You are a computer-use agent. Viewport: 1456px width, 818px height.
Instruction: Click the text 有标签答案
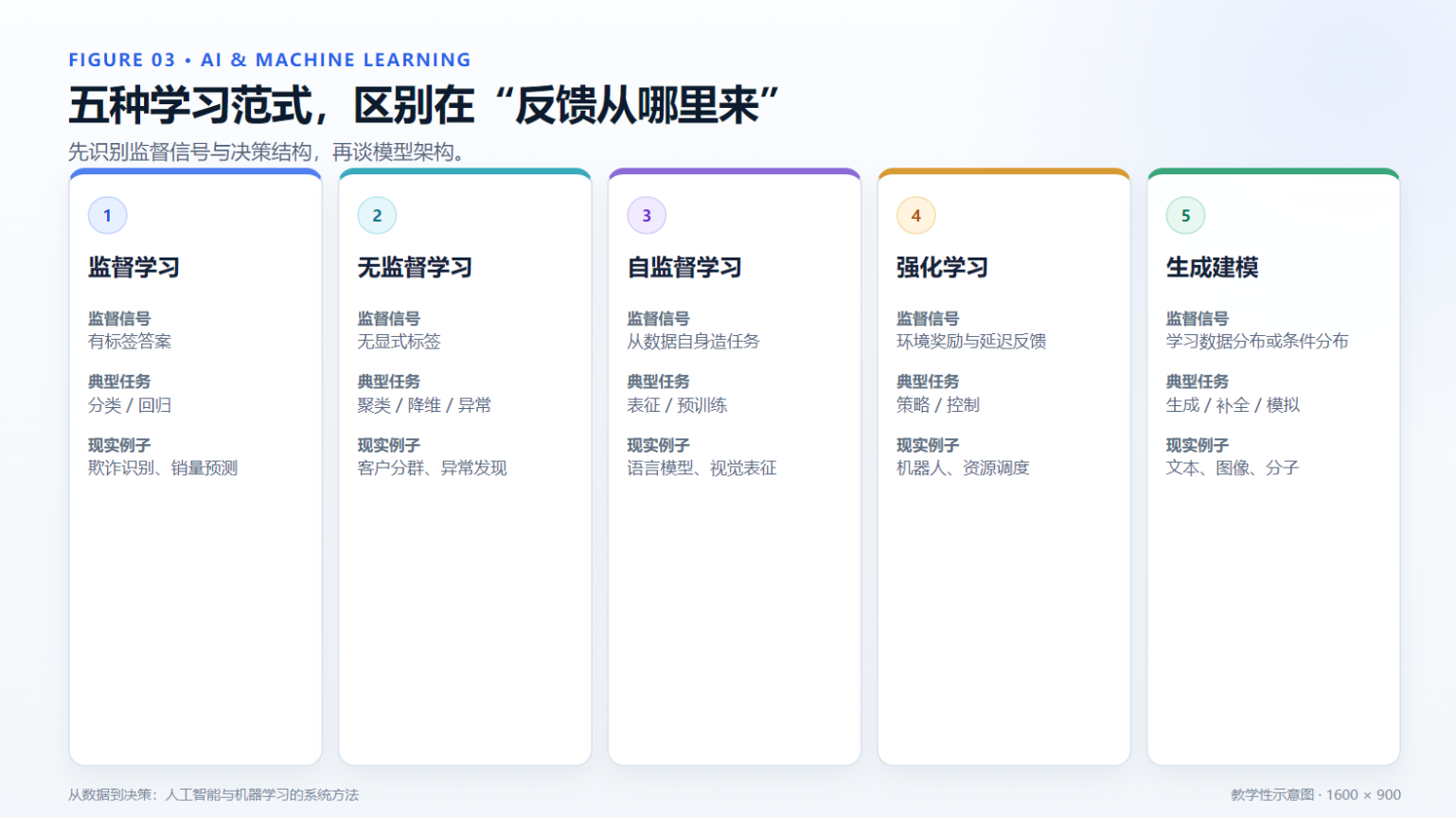(130, 342)
